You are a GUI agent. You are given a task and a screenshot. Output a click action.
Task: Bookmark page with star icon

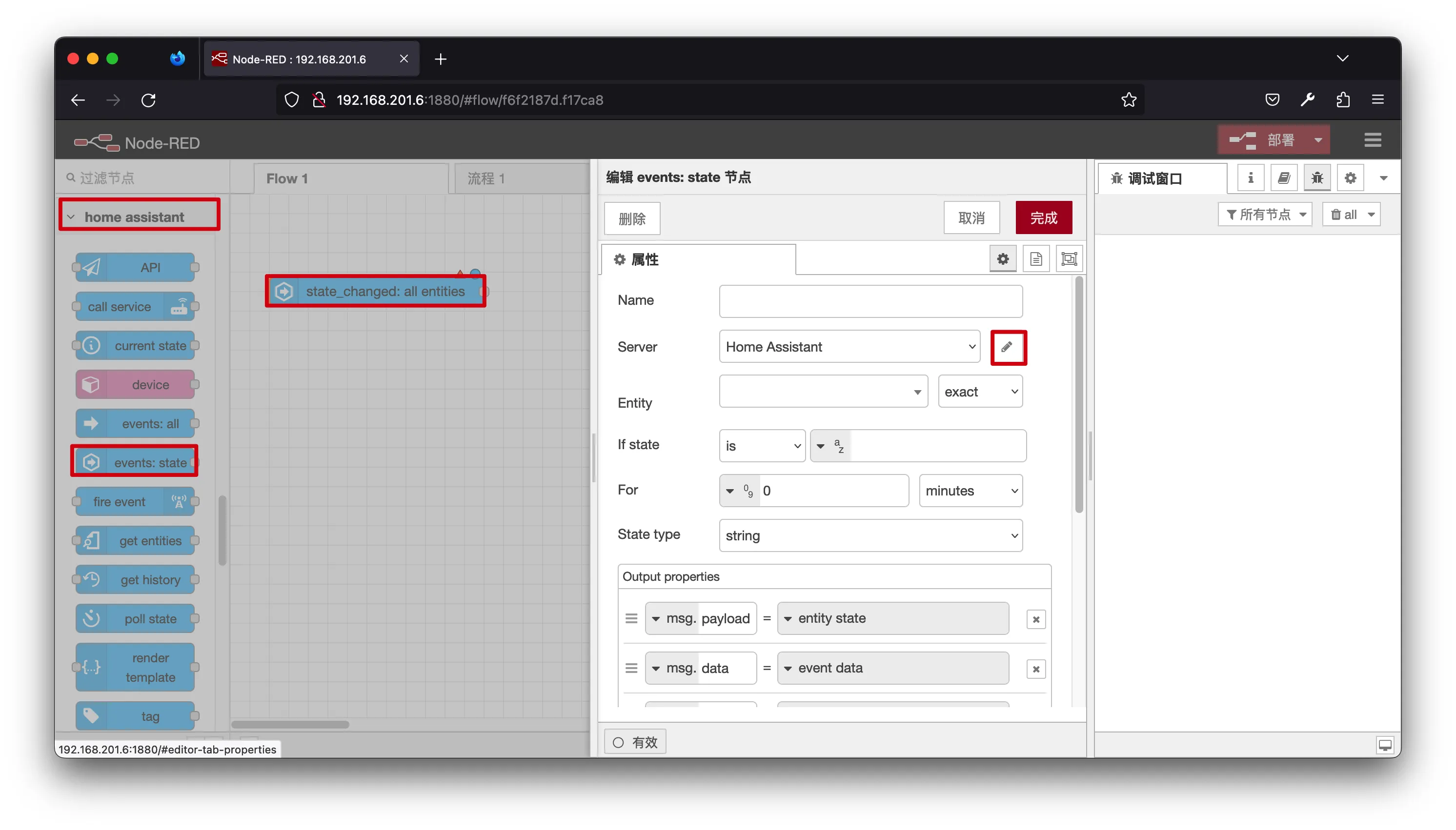pyautogui.click(x=1128, y=100)
